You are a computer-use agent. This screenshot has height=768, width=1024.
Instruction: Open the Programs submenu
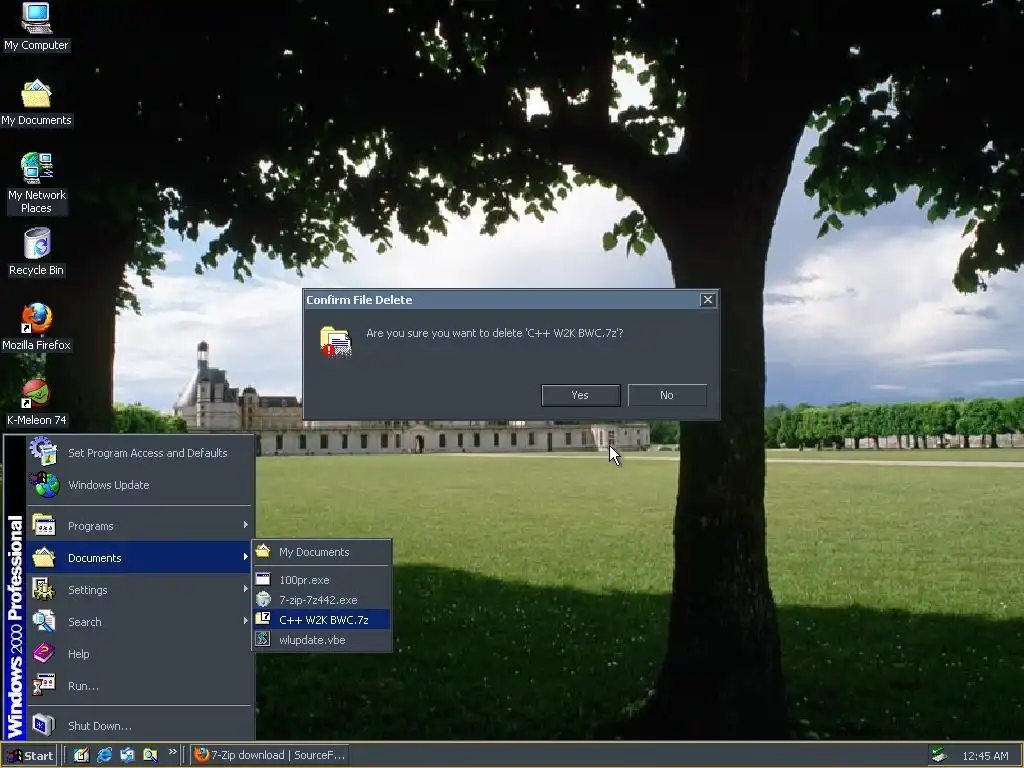click(x=139, y=526)
